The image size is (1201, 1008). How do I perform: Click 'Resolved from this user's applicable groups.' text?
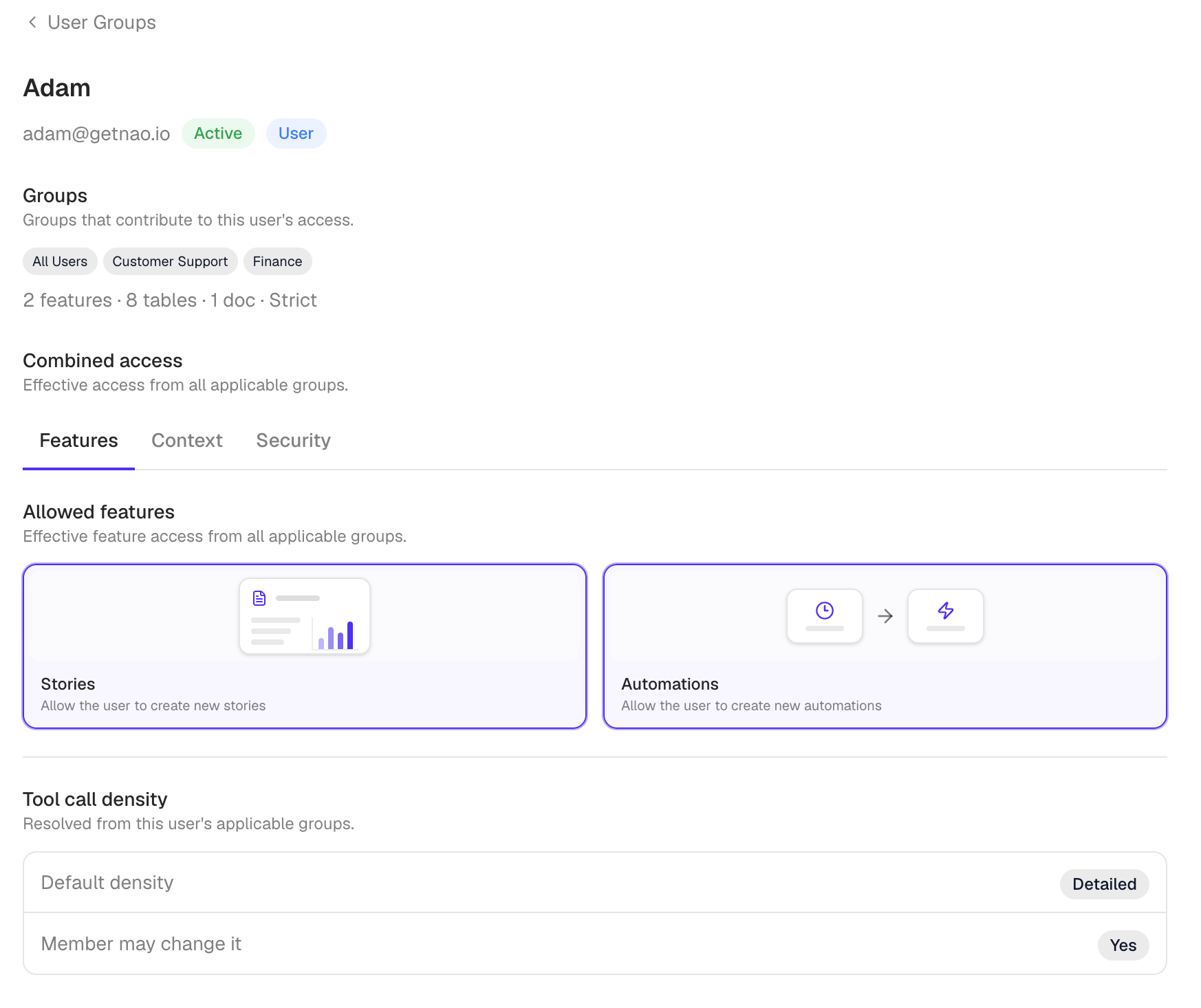click(x=188, y=824)
